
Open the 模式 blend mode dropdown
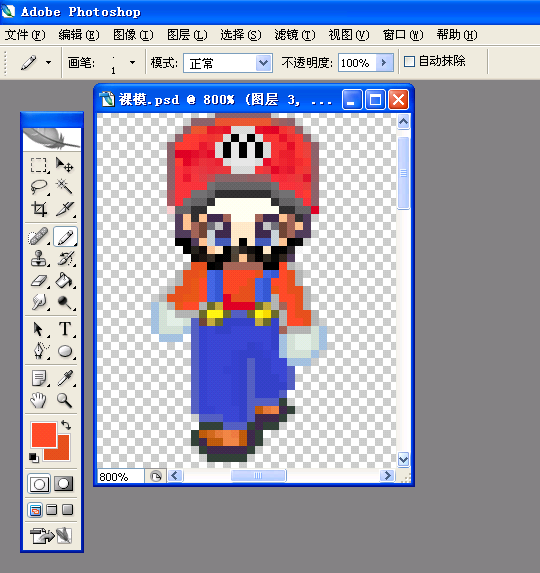[263, 63]
